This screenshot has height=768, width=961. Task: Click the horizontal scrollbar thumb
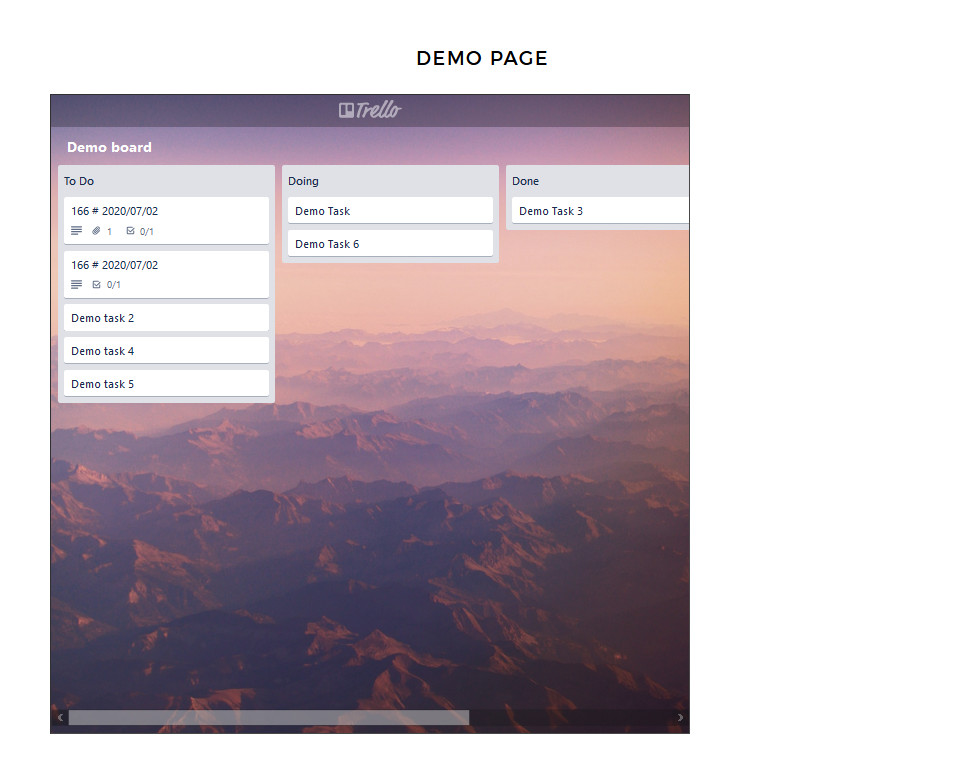click(x=268, y=718)
